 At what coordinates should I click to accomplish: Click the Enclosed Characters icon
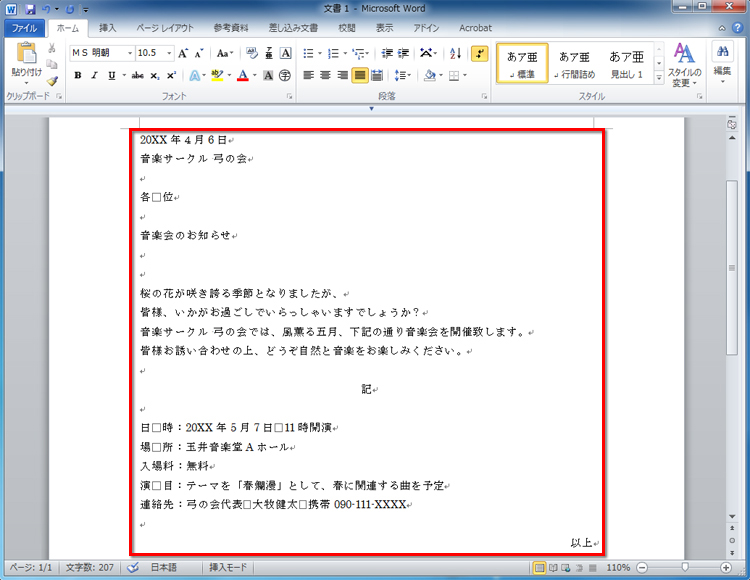coord(285,76)
